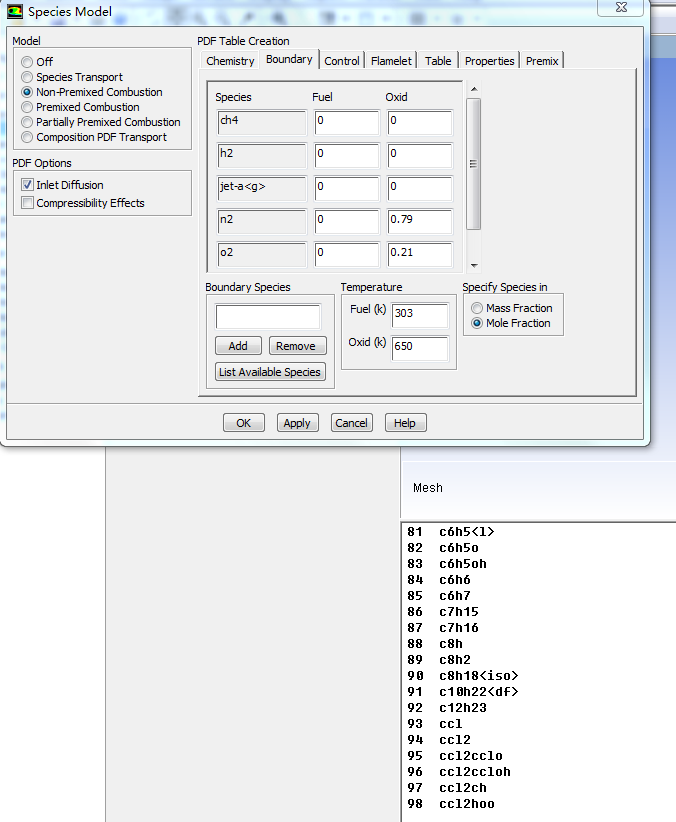676x822 pixels.
Task: Click the Oxid temperature field
Action: point(420,349)
